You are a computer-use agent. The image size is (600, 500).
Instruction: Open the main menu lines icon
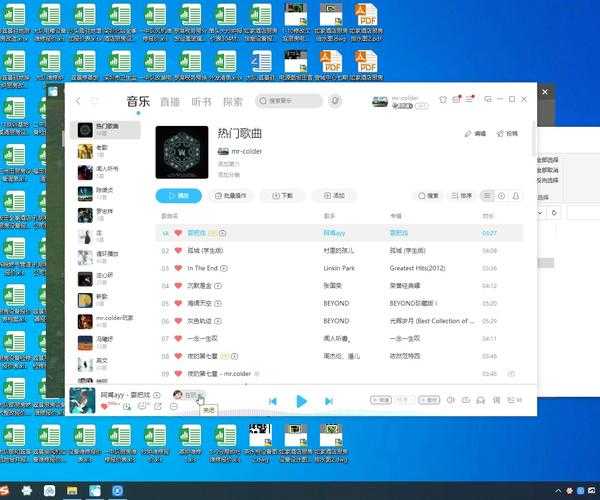point(470,99)
